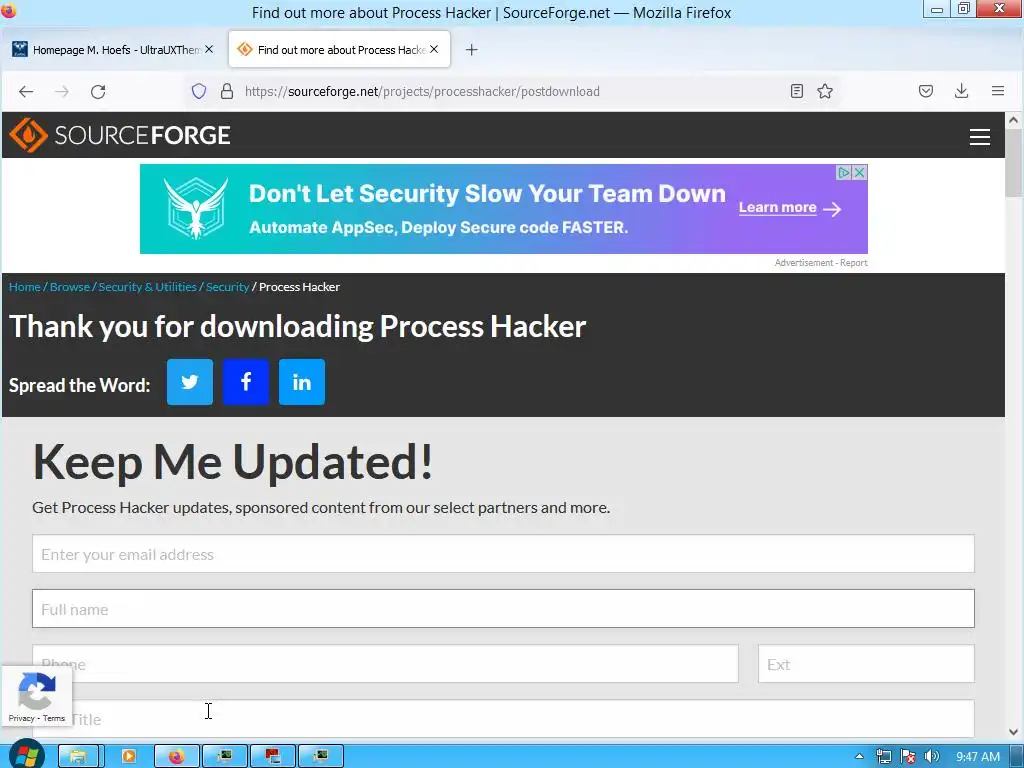
Task: Switch to the Homepage M. Hoefs tab
Action: (x=114, y=50)
